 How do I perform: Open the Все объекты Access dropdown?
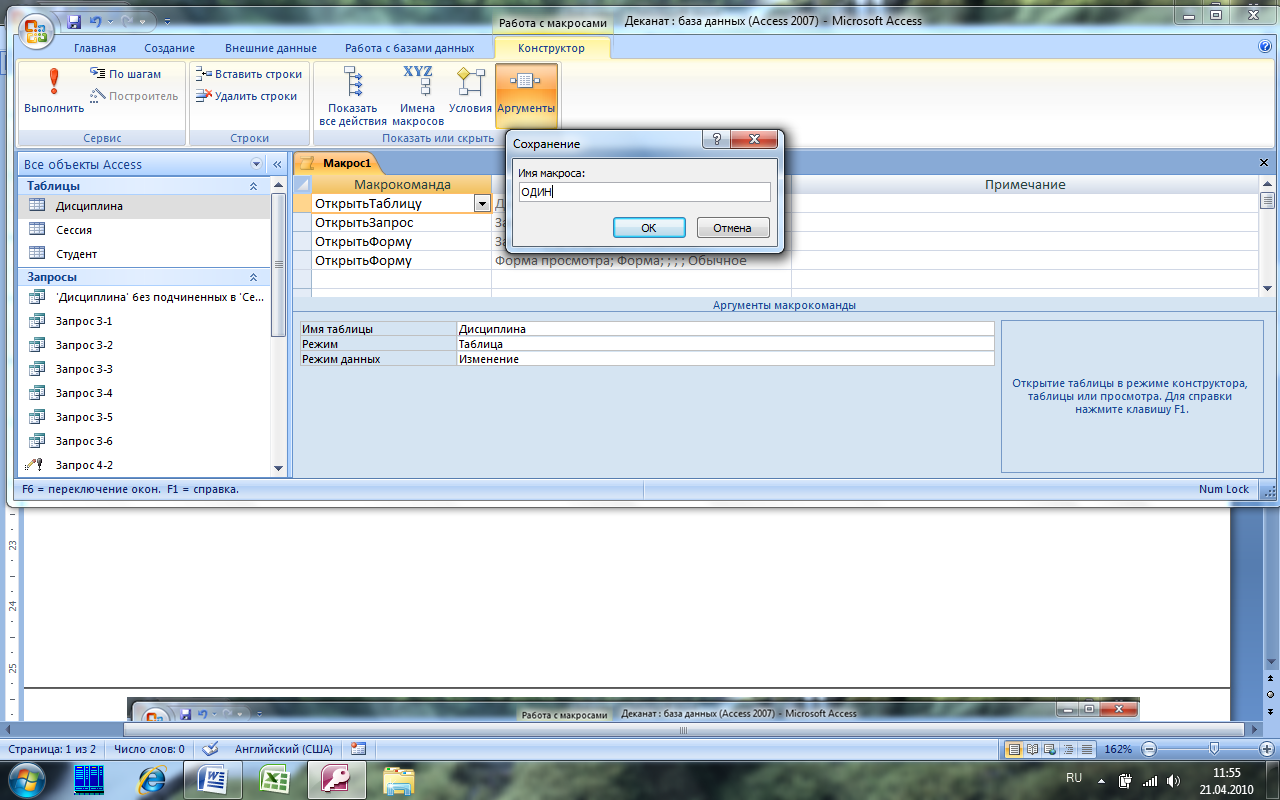tap(256, 164)
